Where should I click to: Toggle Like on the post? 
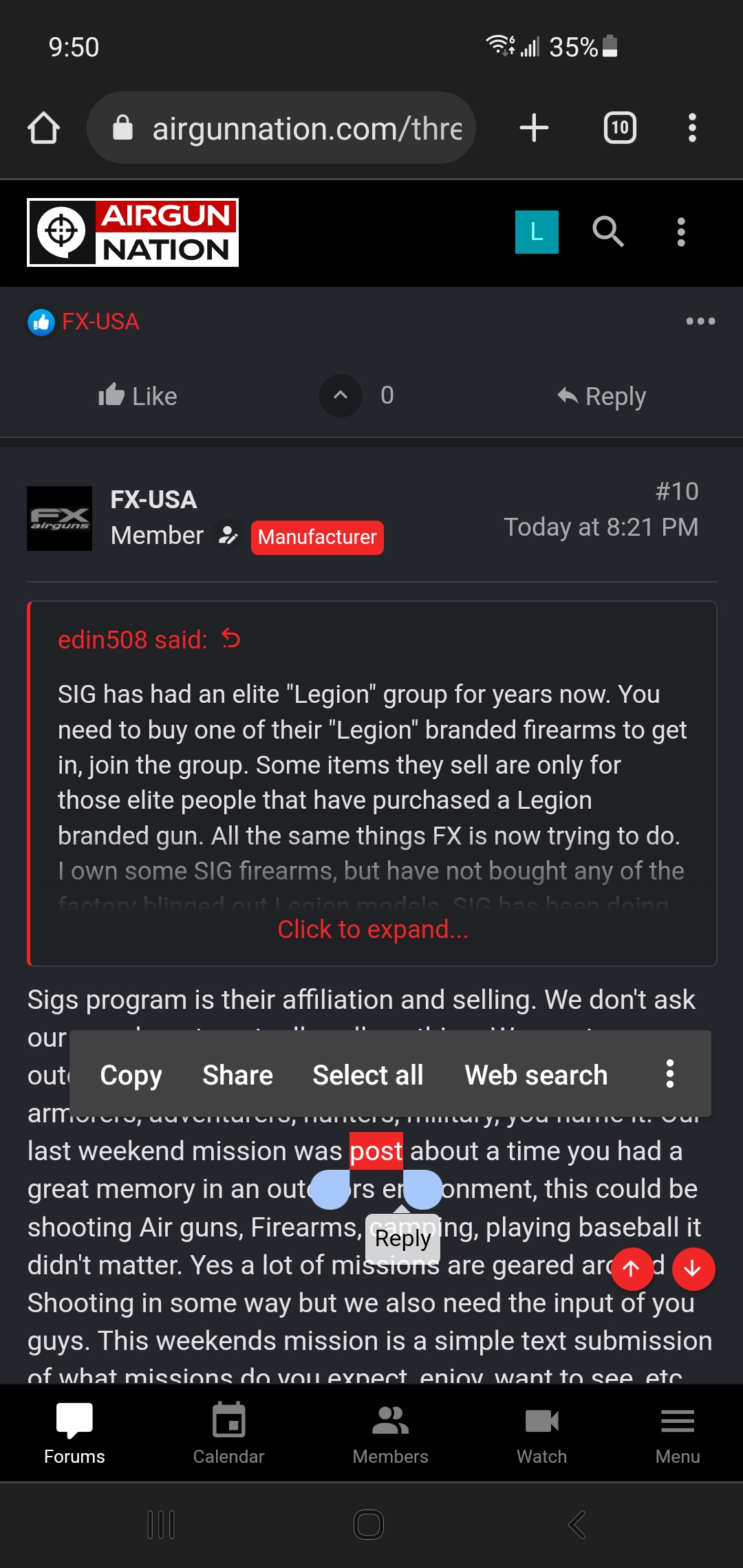[138, 396]
